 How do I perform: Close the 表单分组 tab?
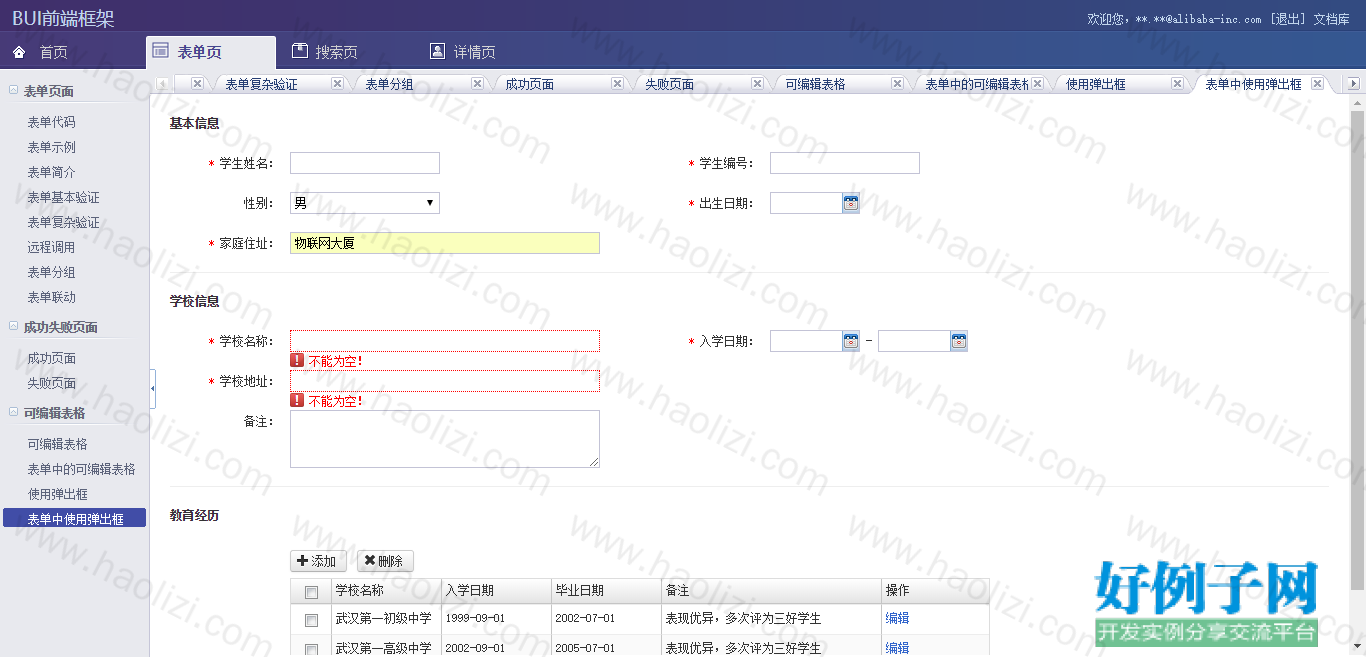(x=477, y=84)
